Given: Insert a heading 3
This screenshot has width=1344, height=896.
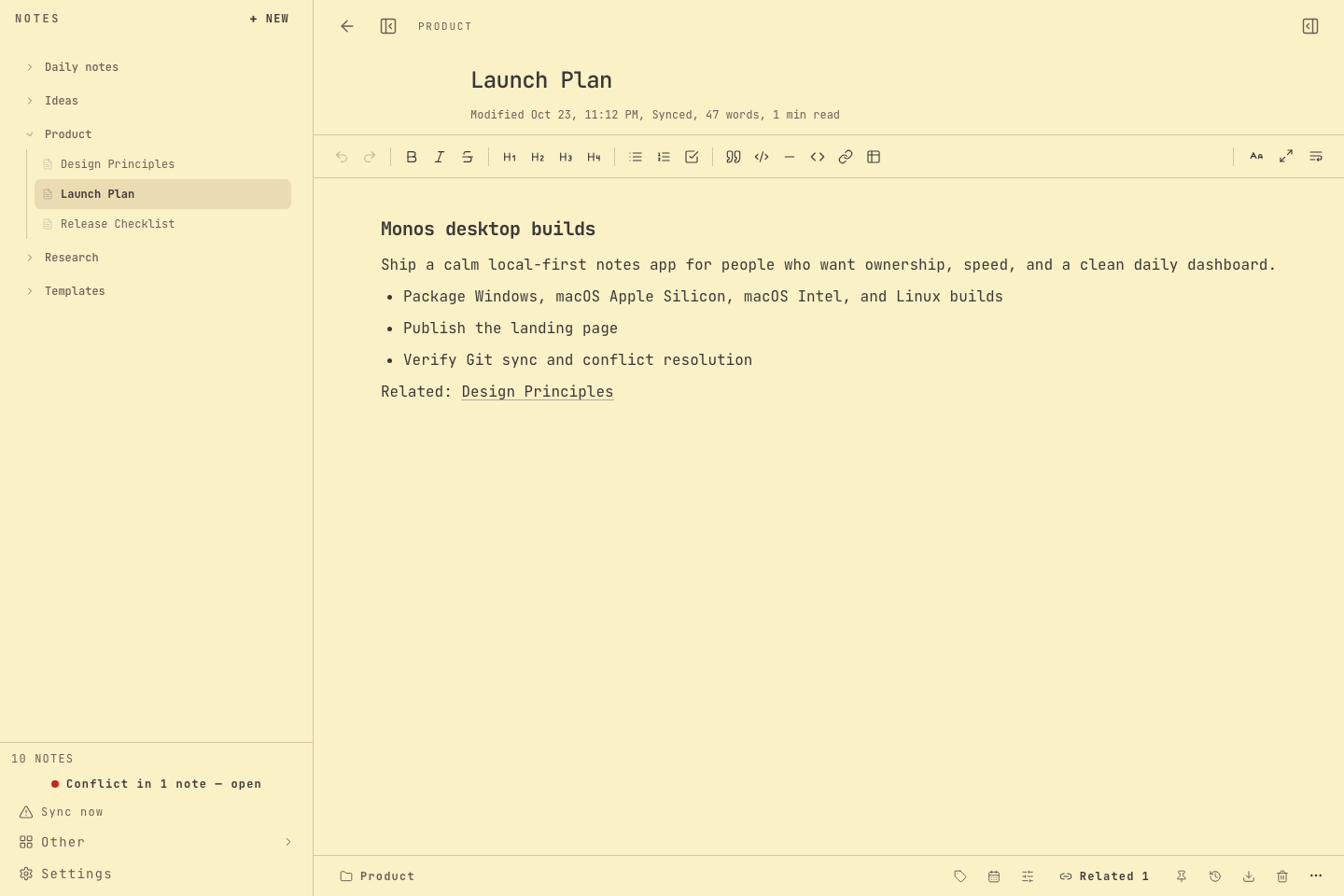Looking at the screenshot, I should click(x=566, y=157).
